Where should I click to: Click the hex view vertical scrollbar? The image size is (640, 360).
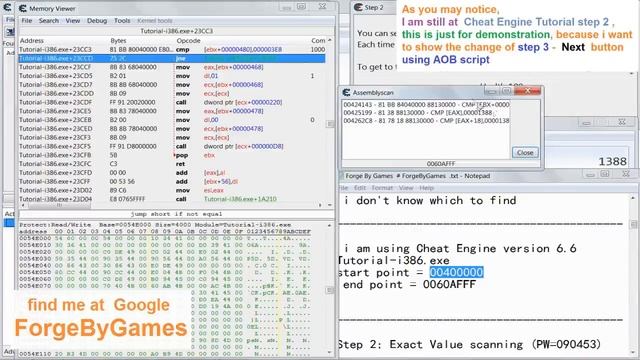330,290
